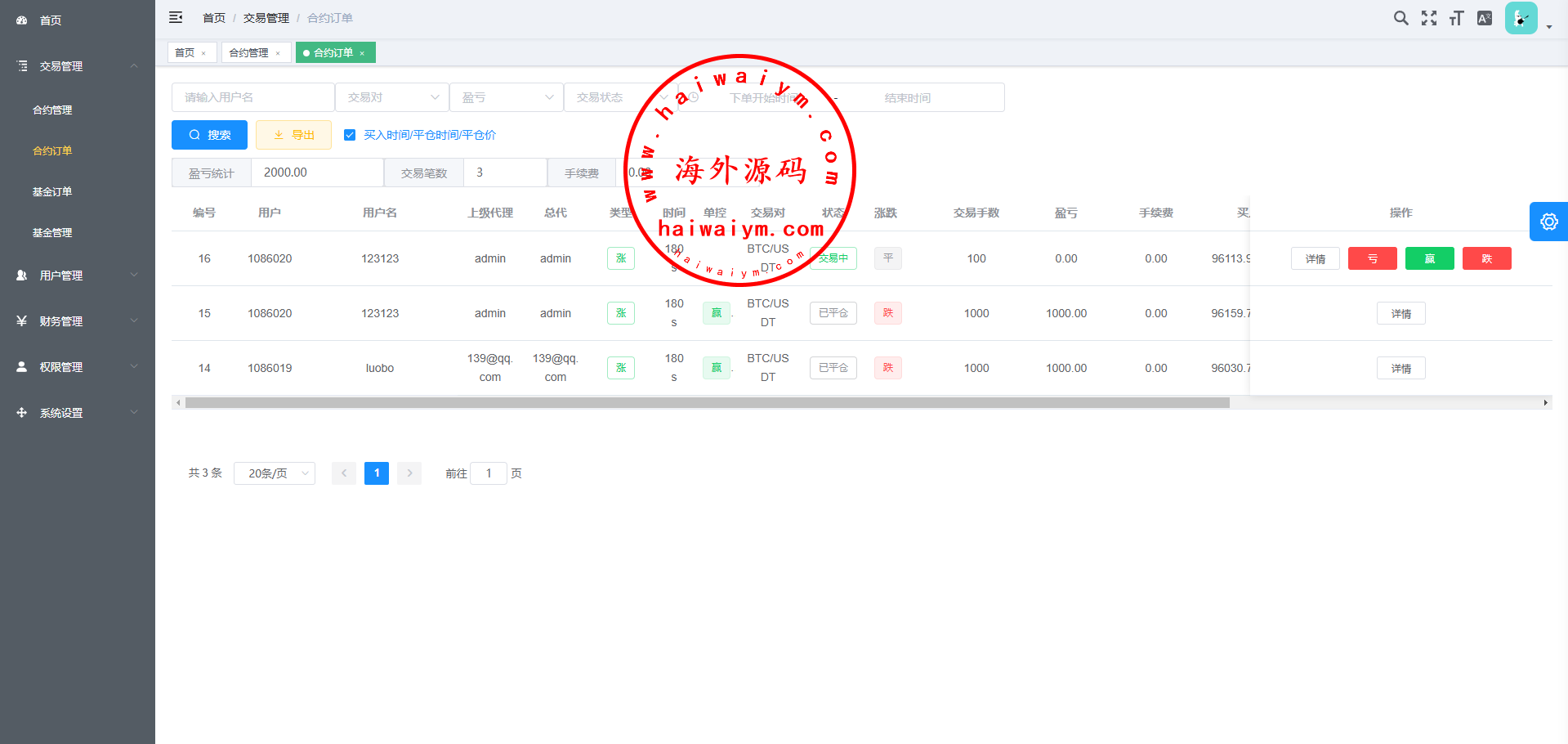Viewport: 1568px width, 744px height.
Task: Collapse sidebar using hamburger icon
Action: (x=176, y=17)
